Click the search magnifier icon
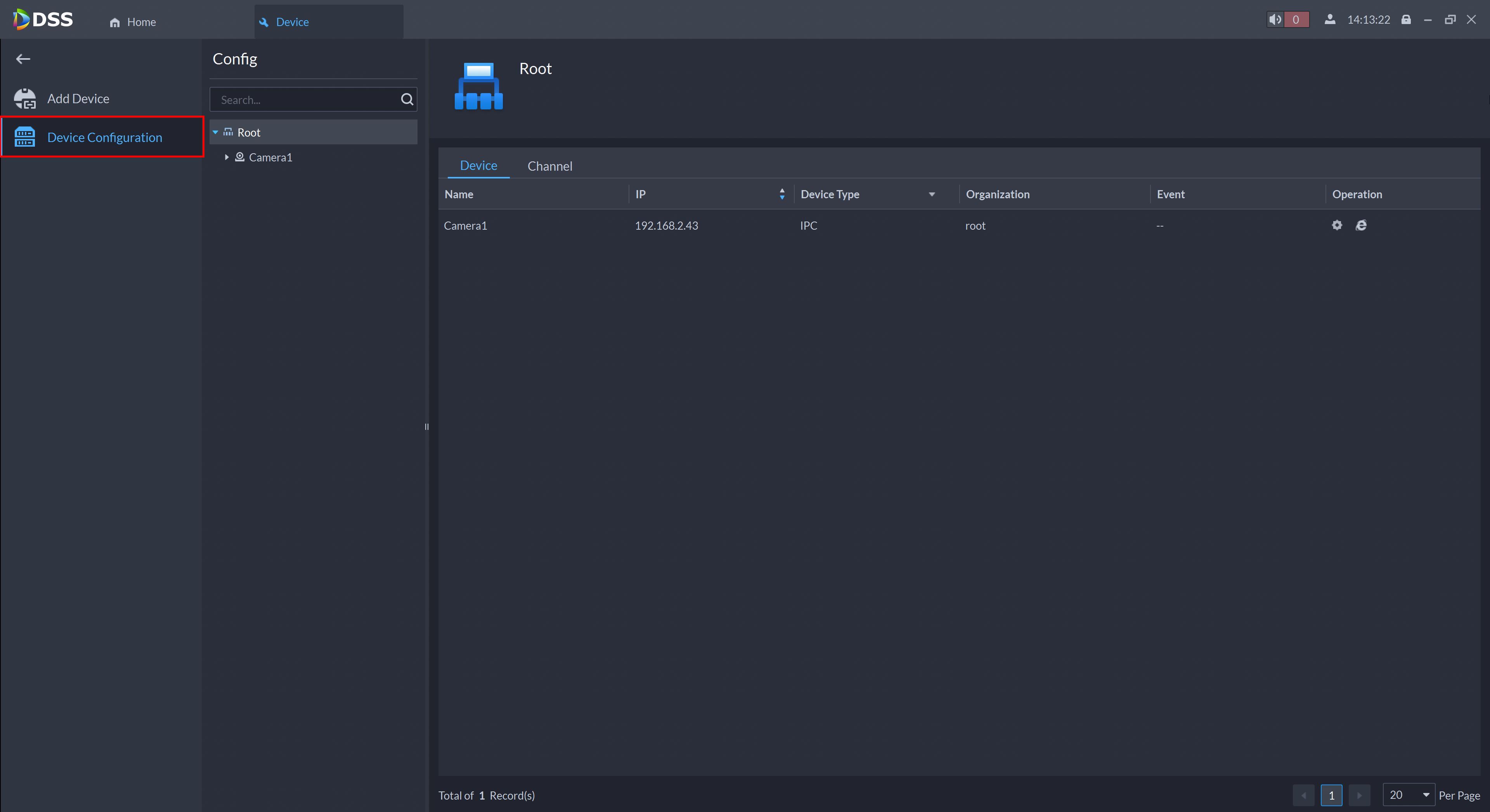1490x812 pixels. pyautogui.click(x=407, y=99)
